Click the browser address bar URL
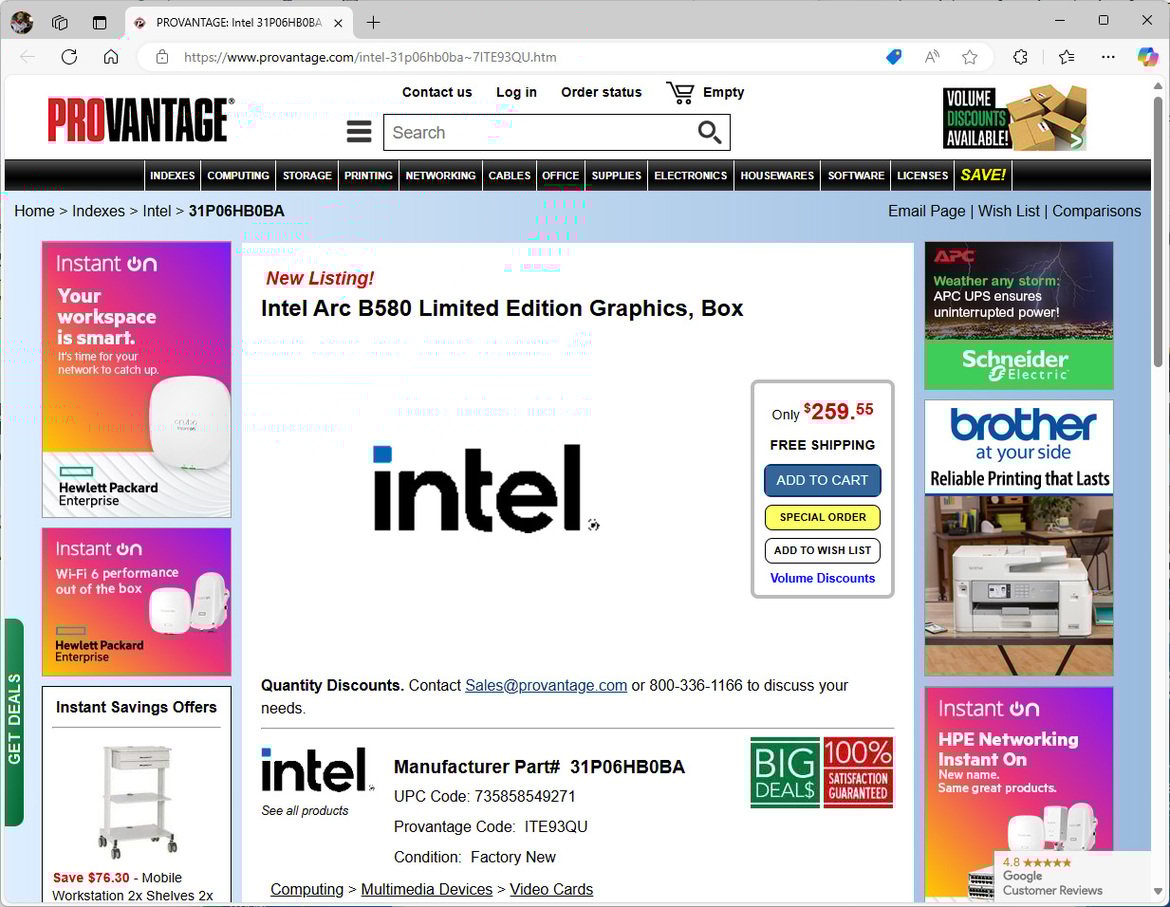Image resolution: width=1170 pixels, height=907 pixels. (x=370, y=57)
